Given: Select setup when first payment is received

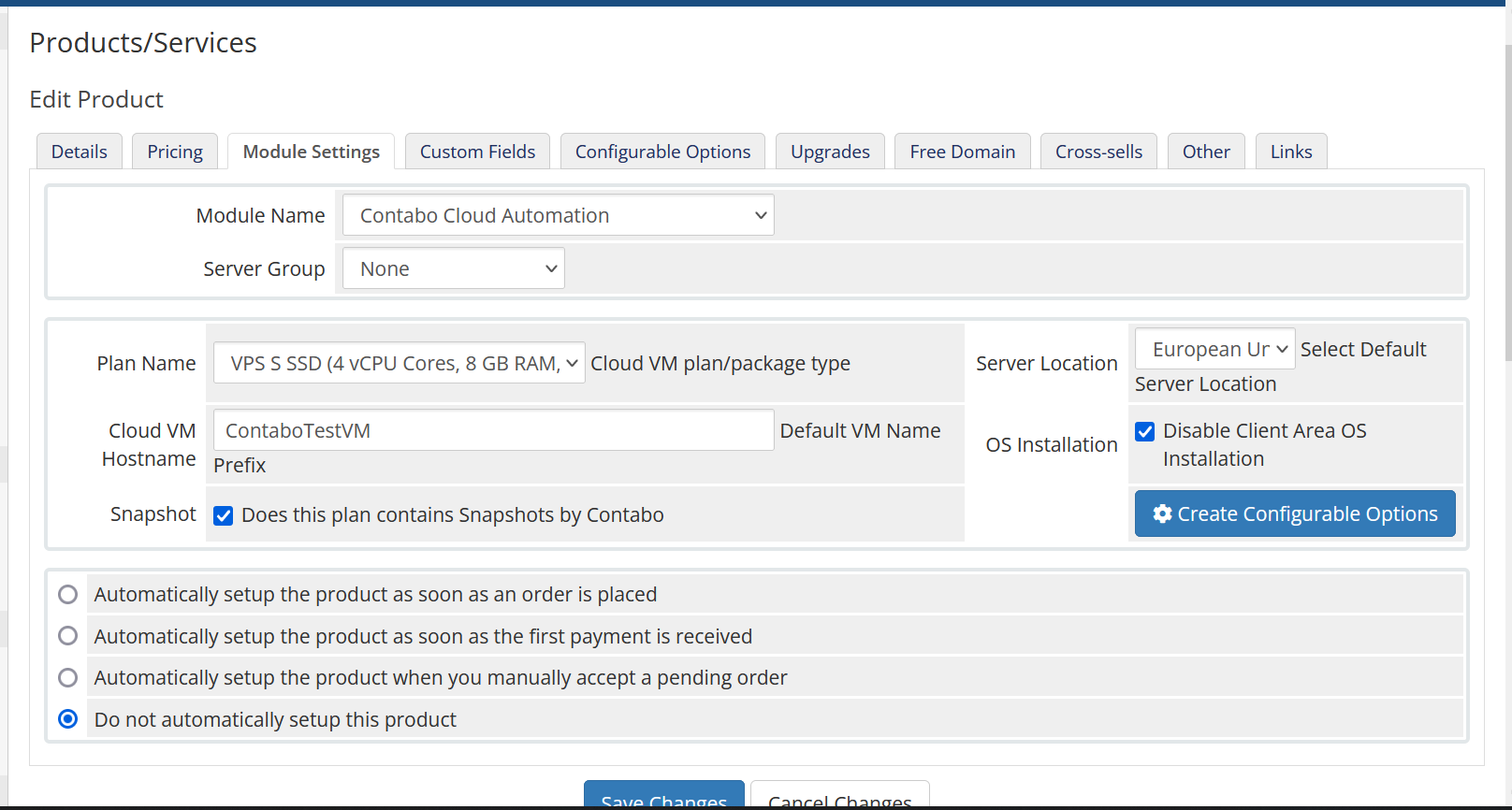Looking at the screenshot, I should pos(67,636).
